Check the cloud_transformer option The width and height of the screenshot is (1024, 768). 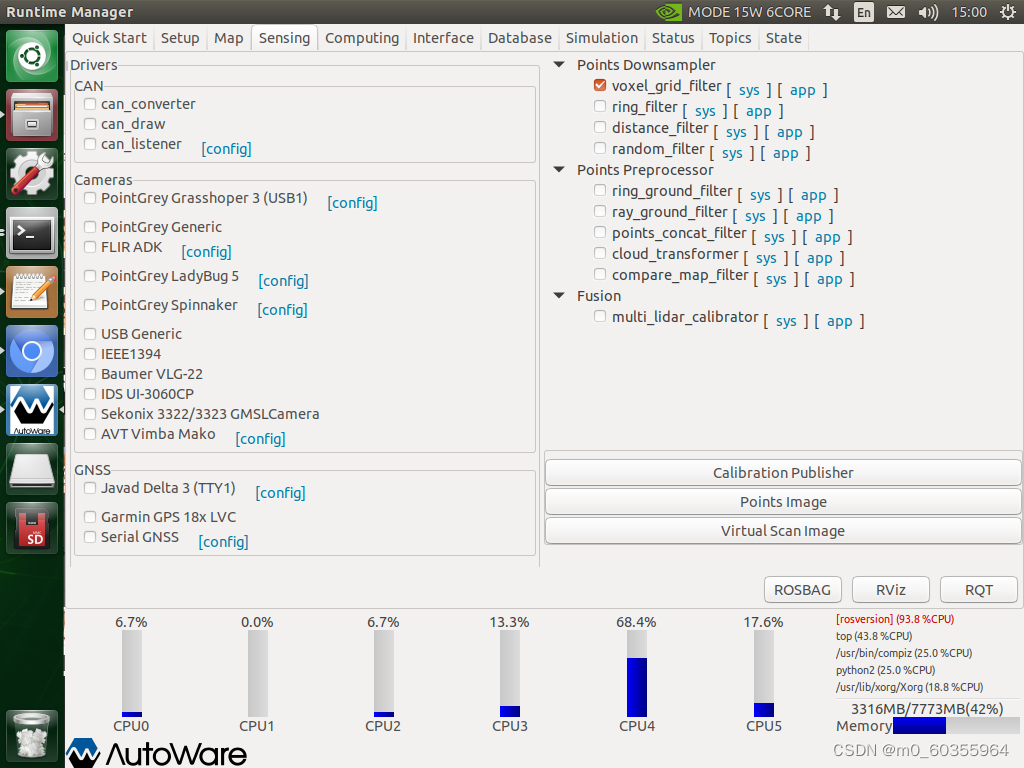[600, 253]
